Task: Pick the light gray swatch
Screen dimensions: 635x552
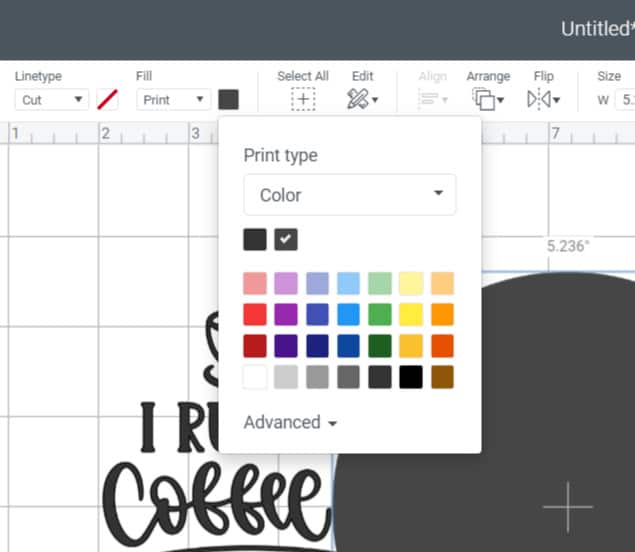Action: coord(286,377)
